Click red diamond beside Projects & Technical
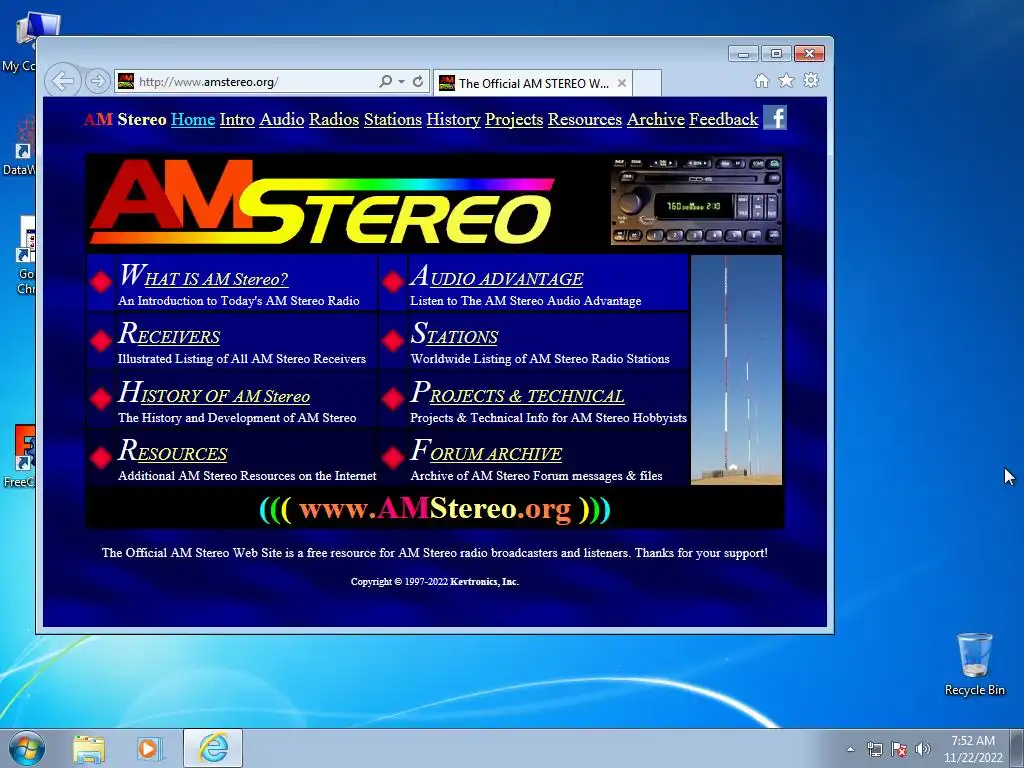This screenshot has width=1024, height=768. [x=392, y=398]
